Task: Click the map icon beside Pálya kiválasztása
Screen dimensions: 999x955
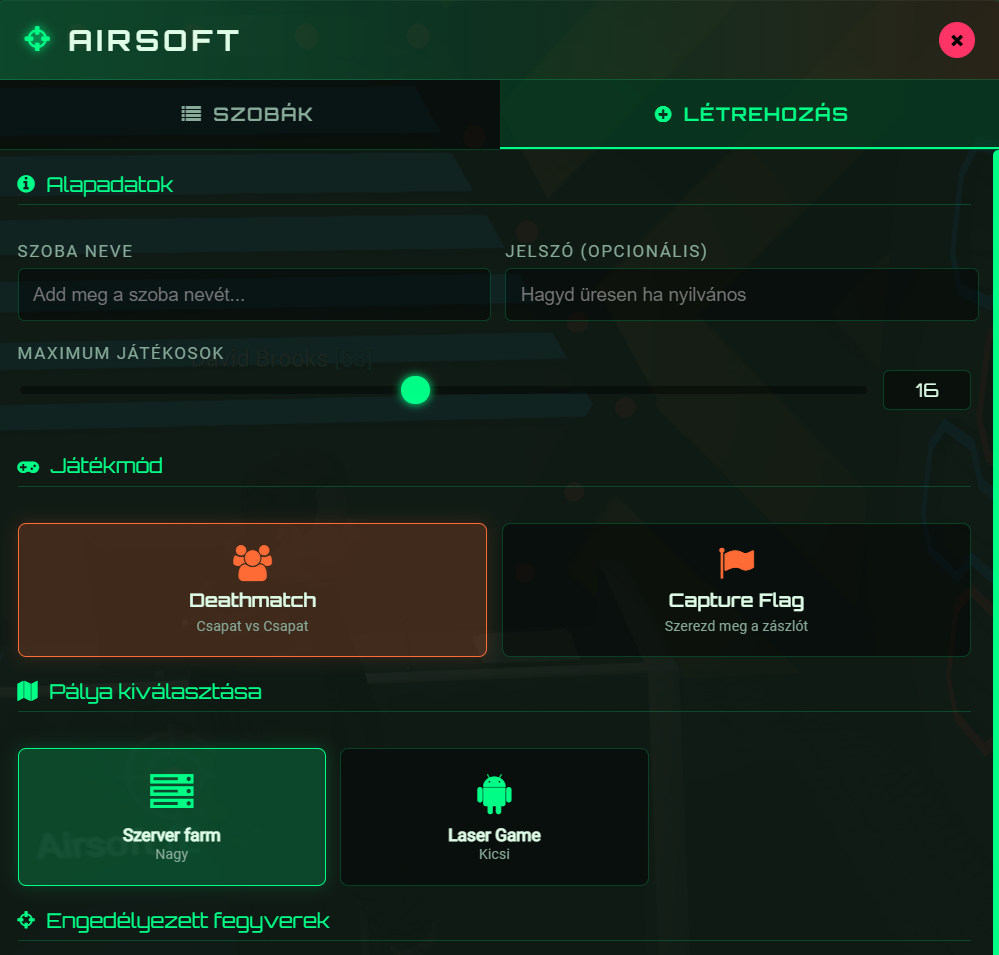Action: 28,691
